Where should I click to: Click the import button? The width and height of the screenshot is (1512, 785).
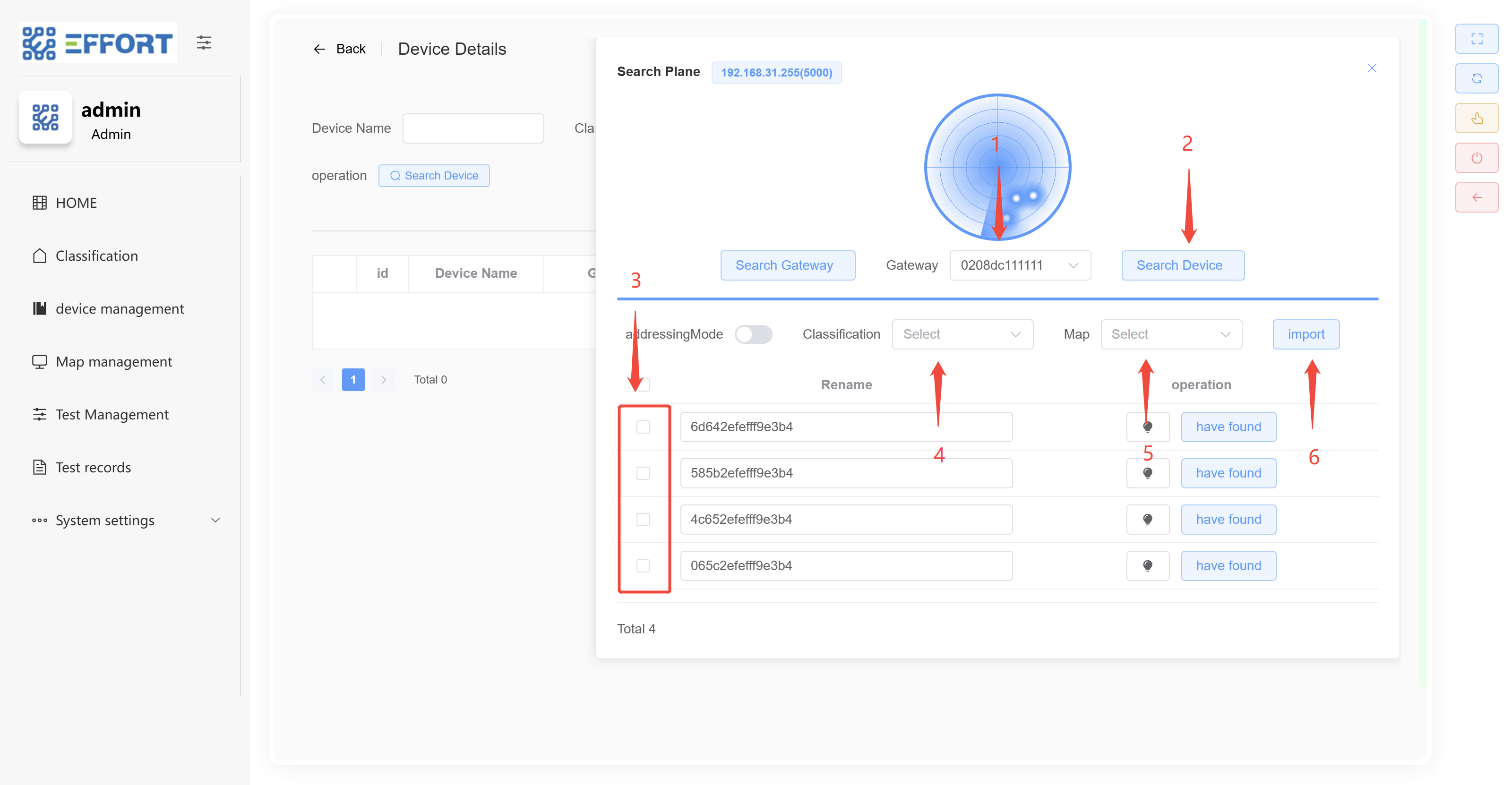pyautogui.click(x=1306, y=334)
